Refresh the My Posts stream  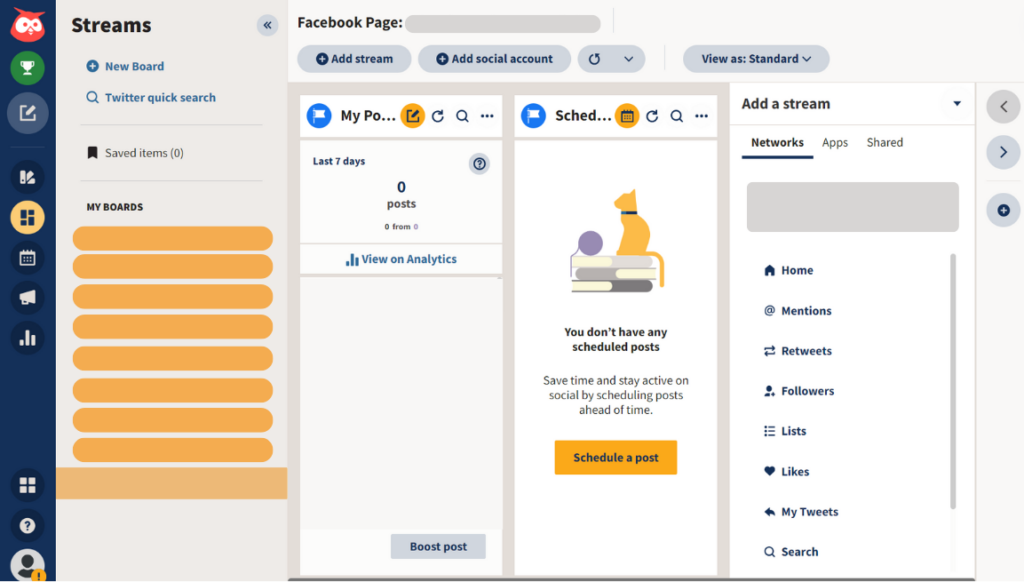tap(437, 116)
